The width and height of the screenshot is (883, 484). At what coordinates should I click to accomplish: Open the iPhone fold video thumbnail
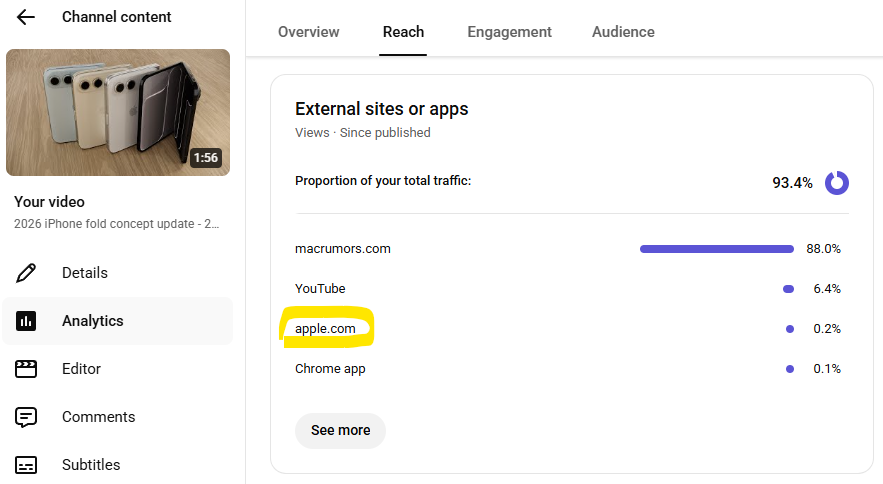(x=118, y=113)
